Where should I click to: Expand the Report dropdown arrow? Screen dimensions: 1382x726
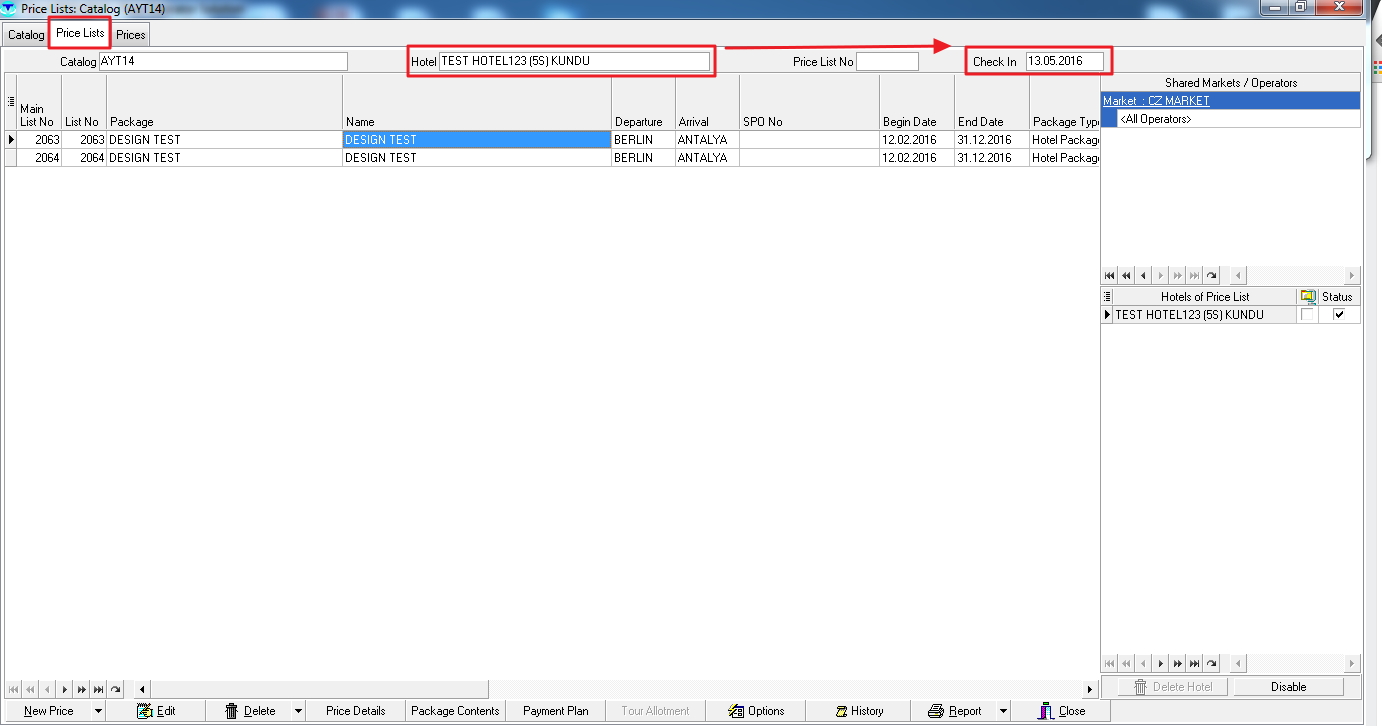tap(1003, 711)
